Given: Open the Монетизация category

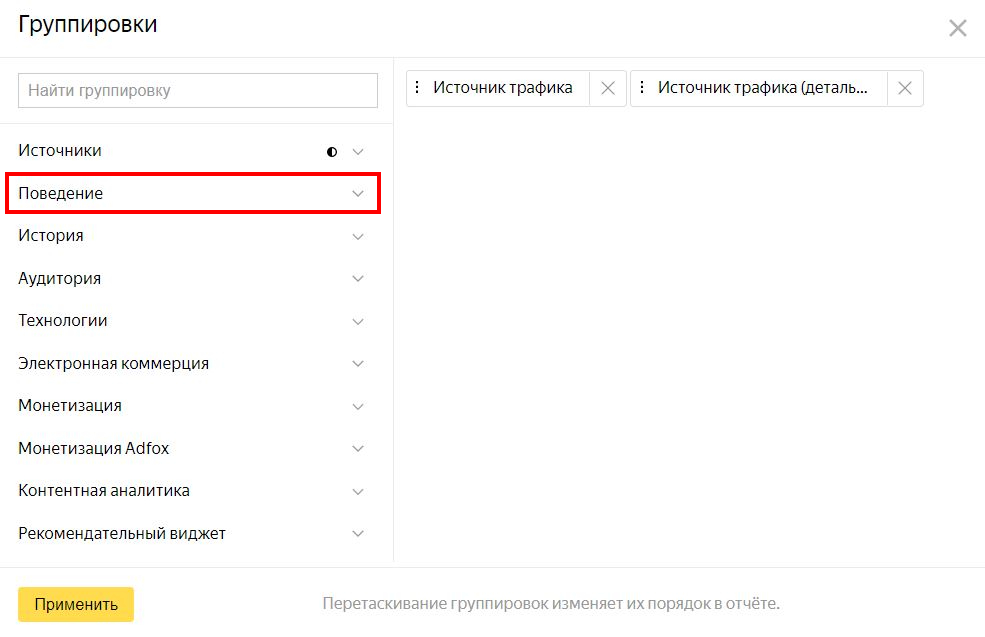Looking at the screenshot, I should pyautogui.click(x=70, y=406).
